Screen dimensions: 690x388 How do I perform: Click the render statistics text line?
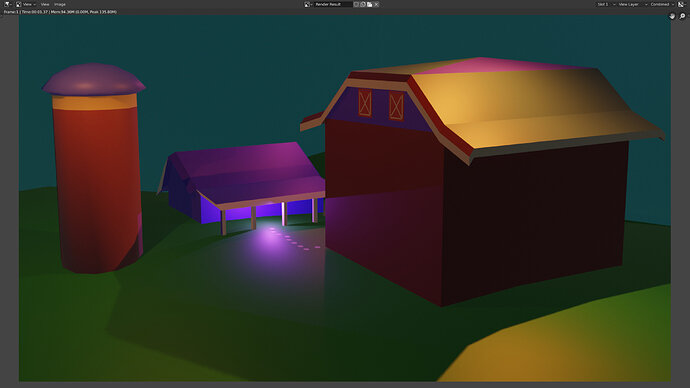(60, 12)
